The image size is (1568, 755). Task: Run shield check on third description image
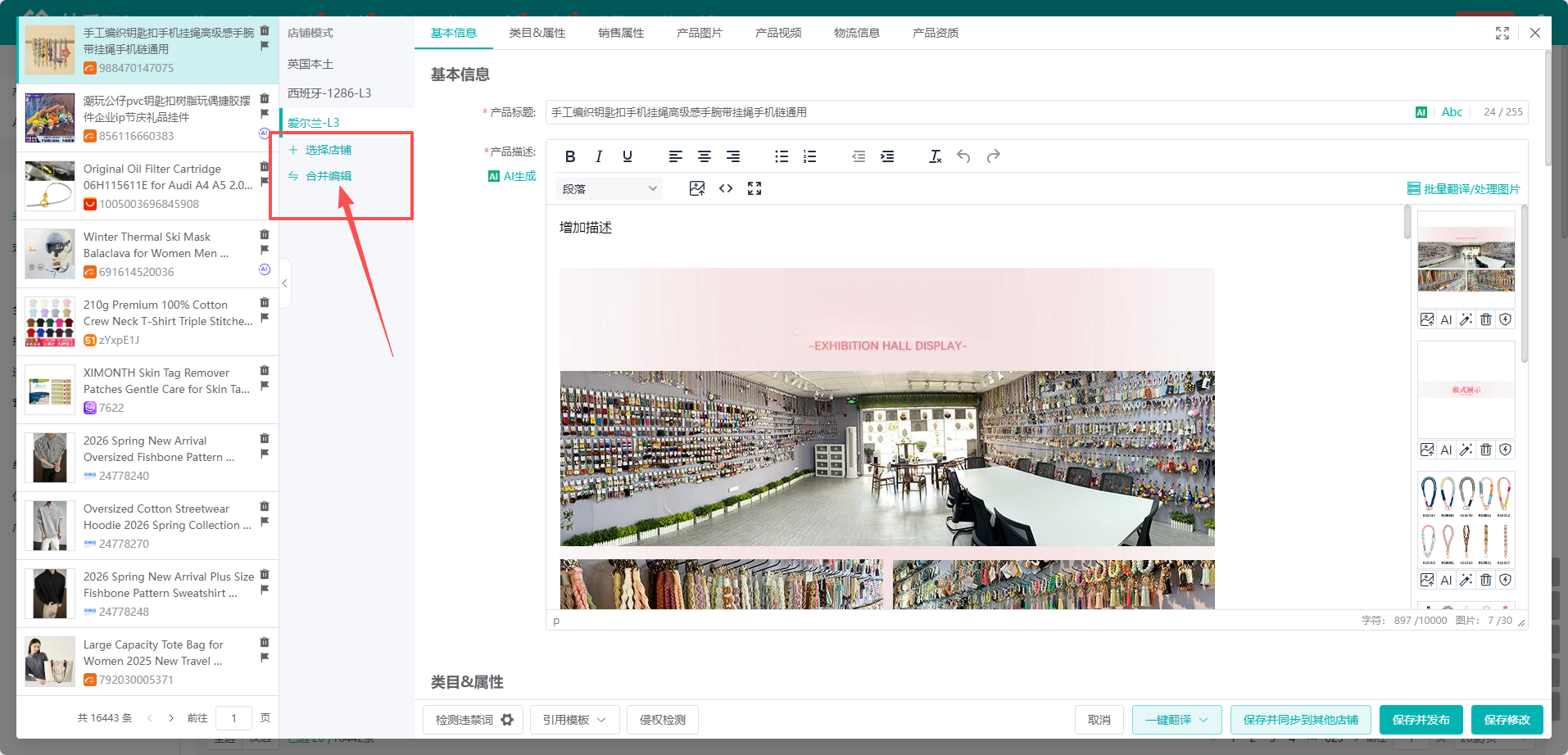1506,580
